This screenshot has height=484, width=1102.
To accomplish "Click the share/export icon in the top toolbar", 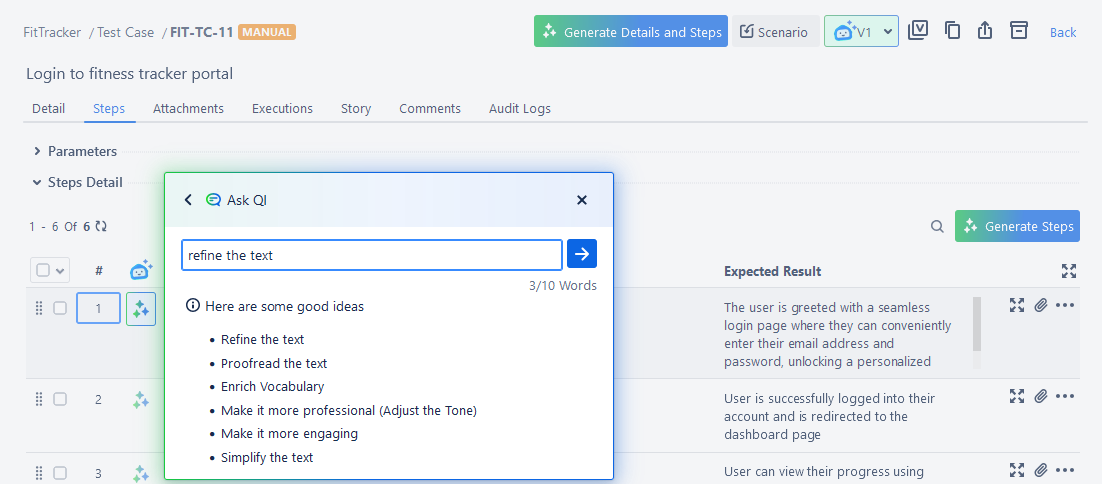I will click(x=985, y=31).
